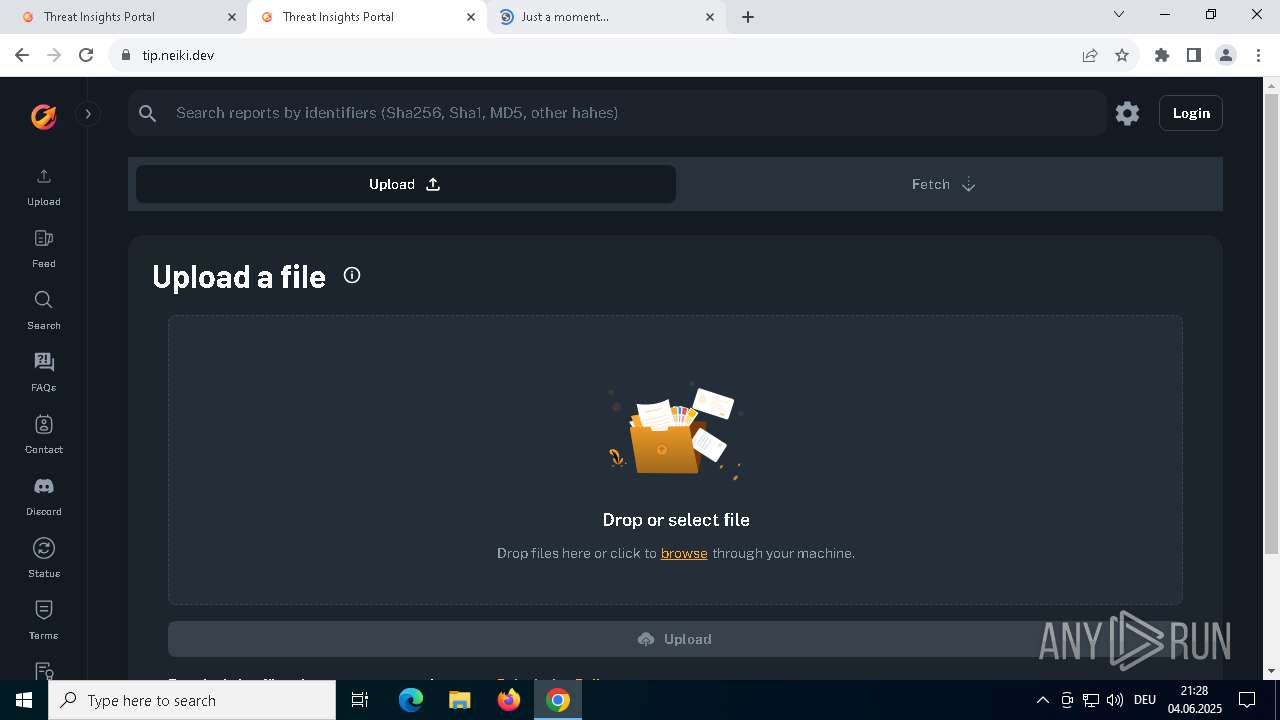Screen dimensions: 1280x720
Task: Close the first Threat Insights Portal tab
Action: pos(232,17)
